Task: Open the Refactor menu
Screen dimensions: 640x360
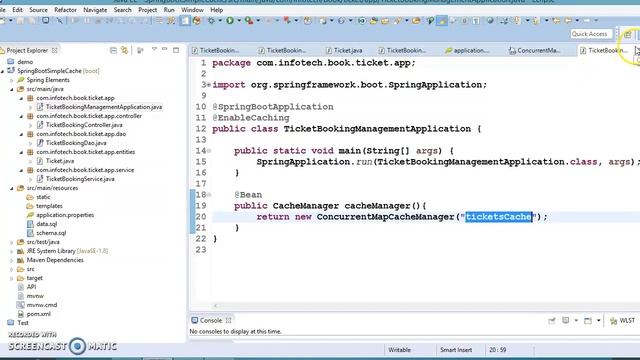Action: point(65,10)
